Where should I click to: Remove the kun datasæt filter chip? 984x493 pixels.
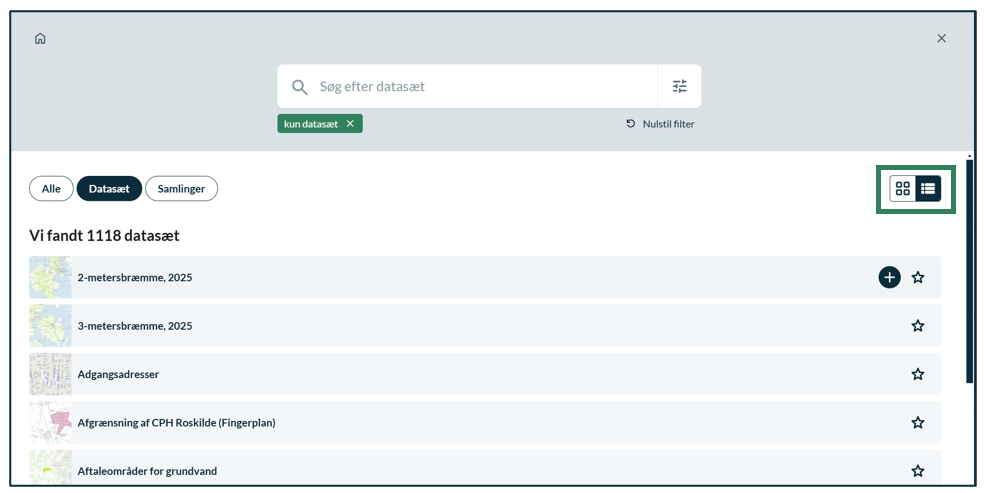tap(350, 124)
